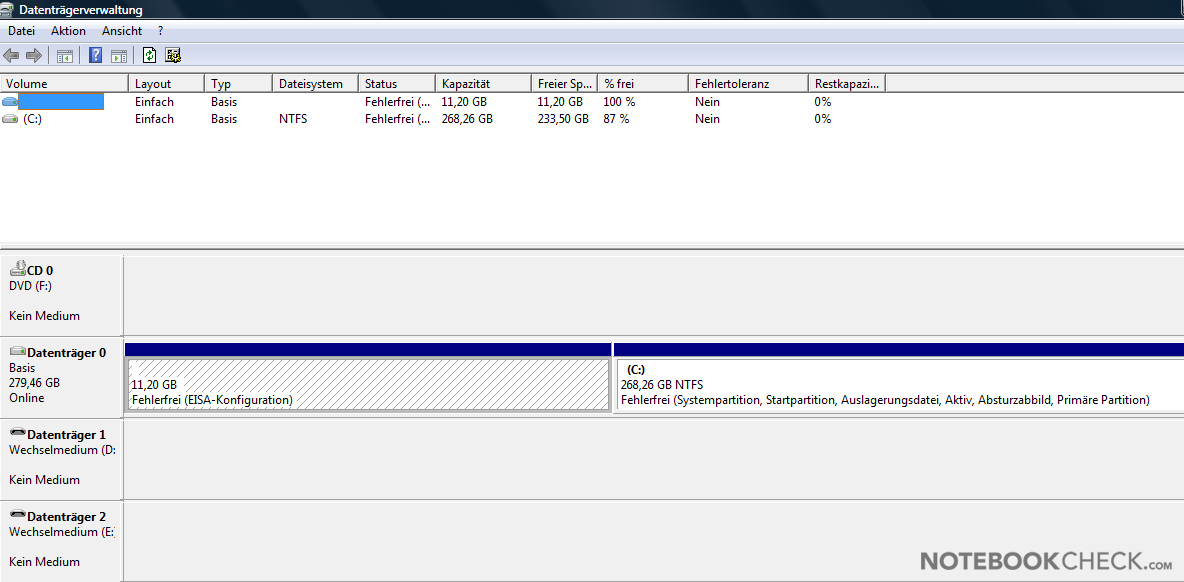Sort by the Fehlertoleranz column header

click(748, 84)
